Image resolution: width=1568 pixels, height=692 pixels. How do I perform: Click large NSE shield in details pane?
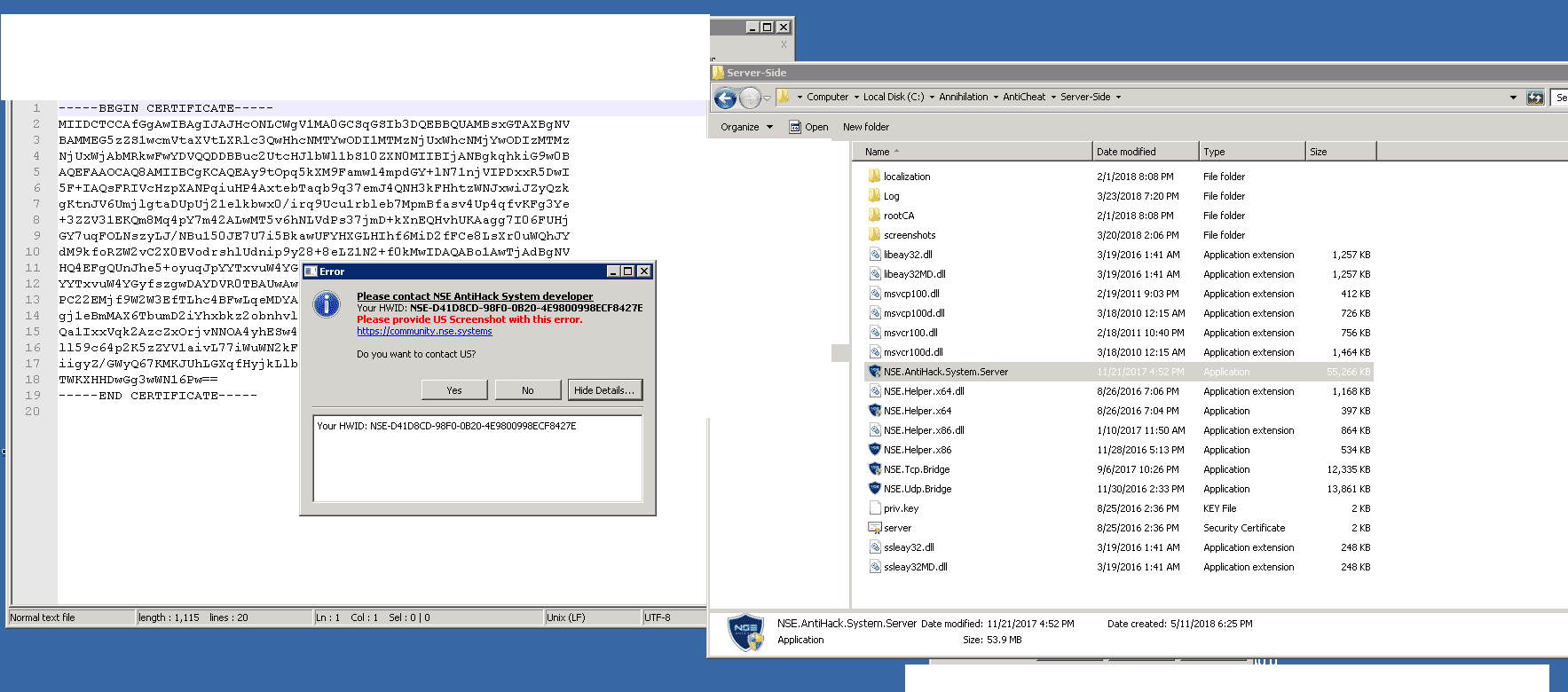745,632
